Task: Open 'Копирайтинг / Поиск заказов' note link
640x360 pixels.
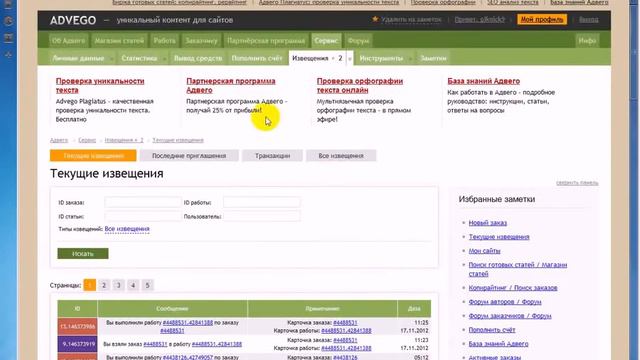Action: pos(513,288)
